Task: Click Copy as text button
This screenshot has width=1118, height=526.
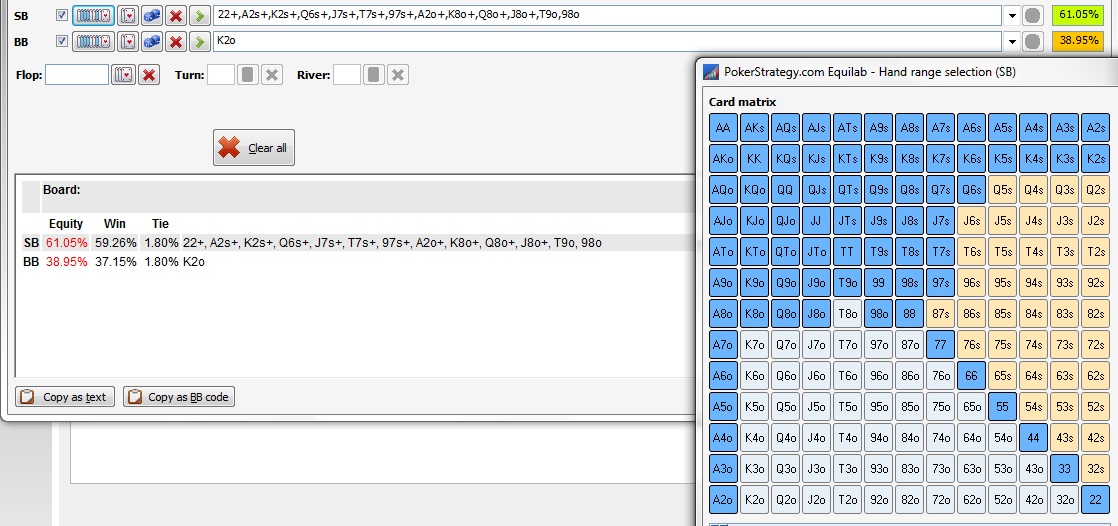Action: tap(65, 397)
